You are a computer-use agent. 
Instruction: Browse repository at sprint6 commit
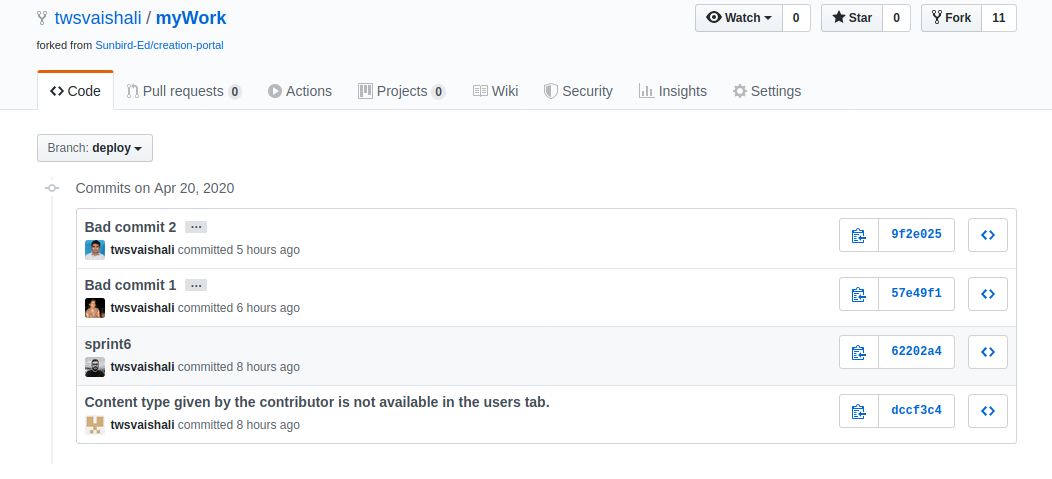pos(987,352)
